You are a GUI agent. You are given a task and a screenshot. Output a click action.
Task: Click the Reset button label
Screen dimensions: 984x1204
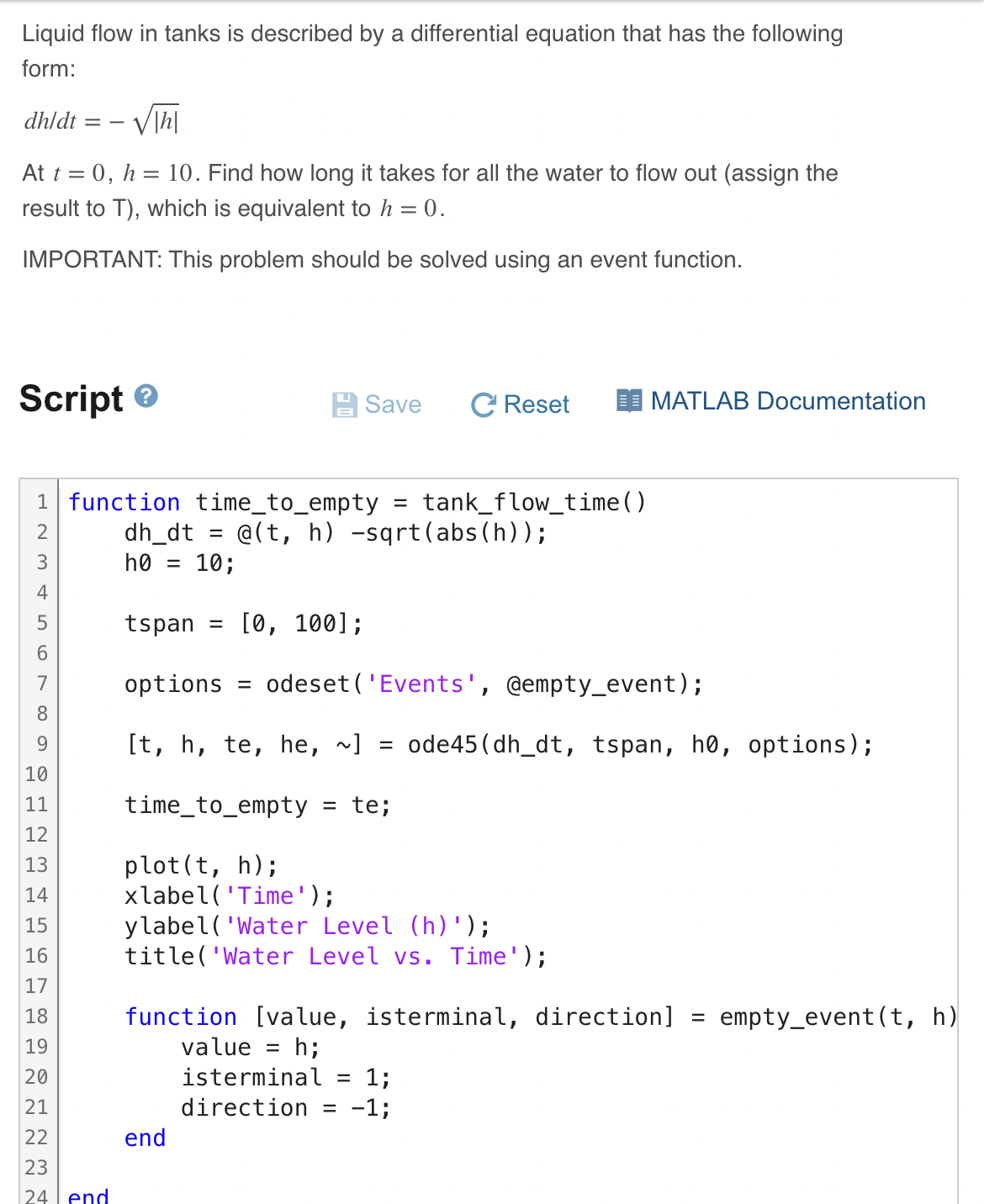[x=537, y=404]
